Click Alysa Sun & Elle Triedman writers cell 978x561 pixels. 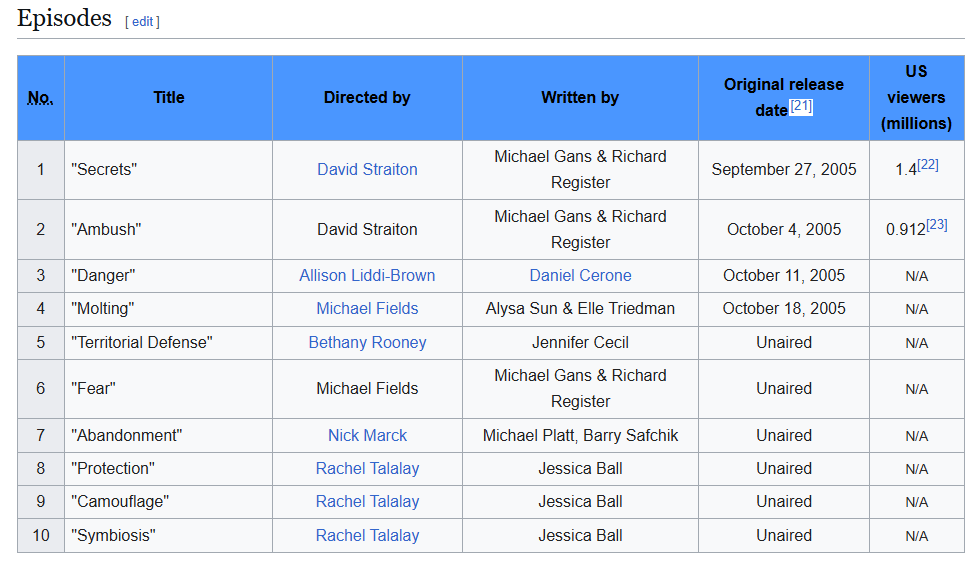tap(580, 308)
